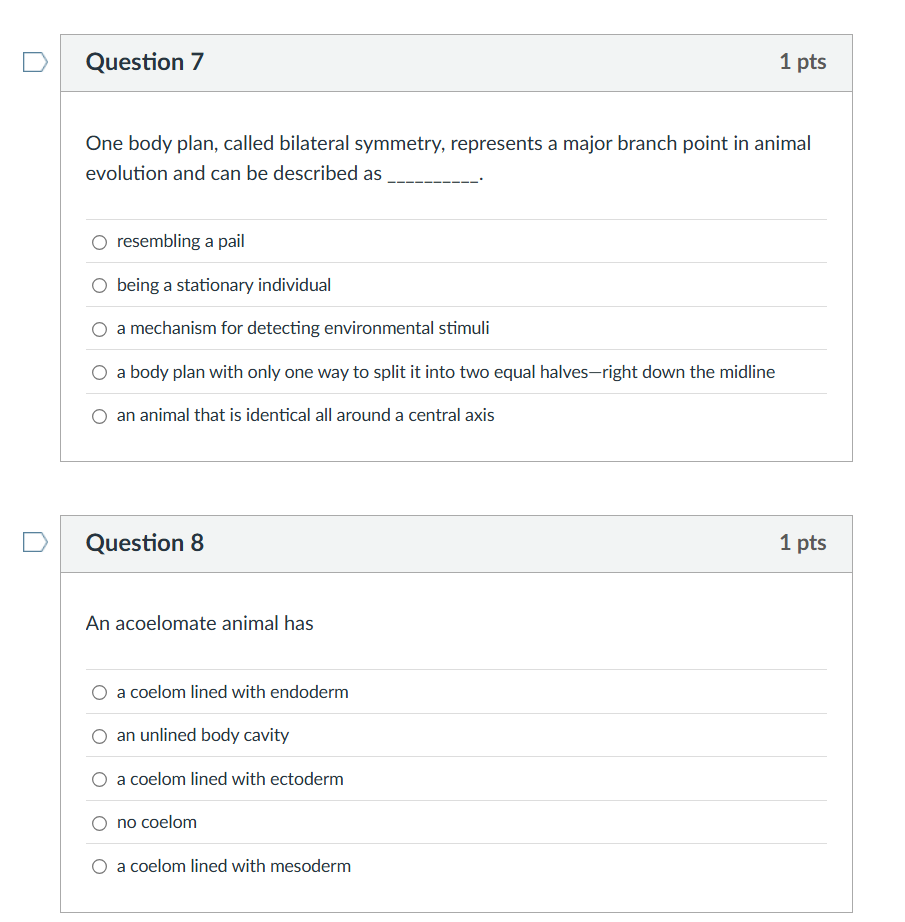
Task: Choose 'being a stationary individual' answer
Action: 99,285
